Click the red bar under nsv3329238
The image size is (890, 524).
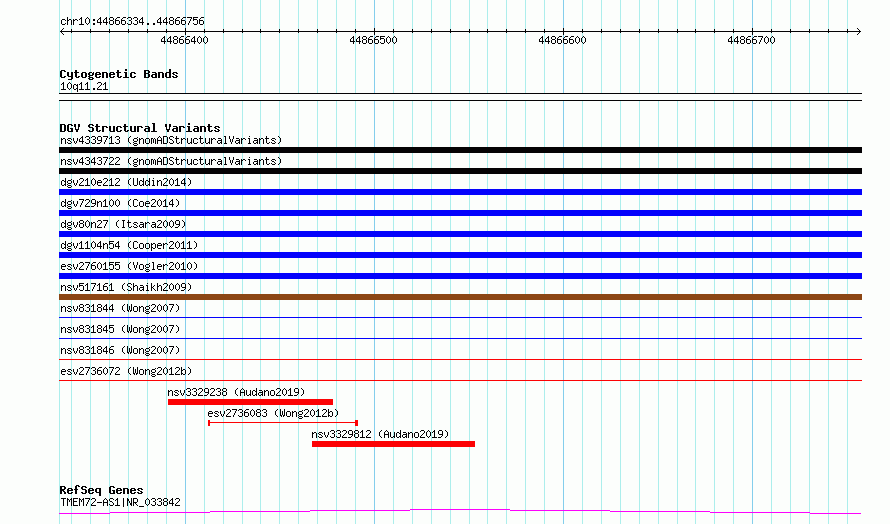pyautogui.click(x=250, y=403)
